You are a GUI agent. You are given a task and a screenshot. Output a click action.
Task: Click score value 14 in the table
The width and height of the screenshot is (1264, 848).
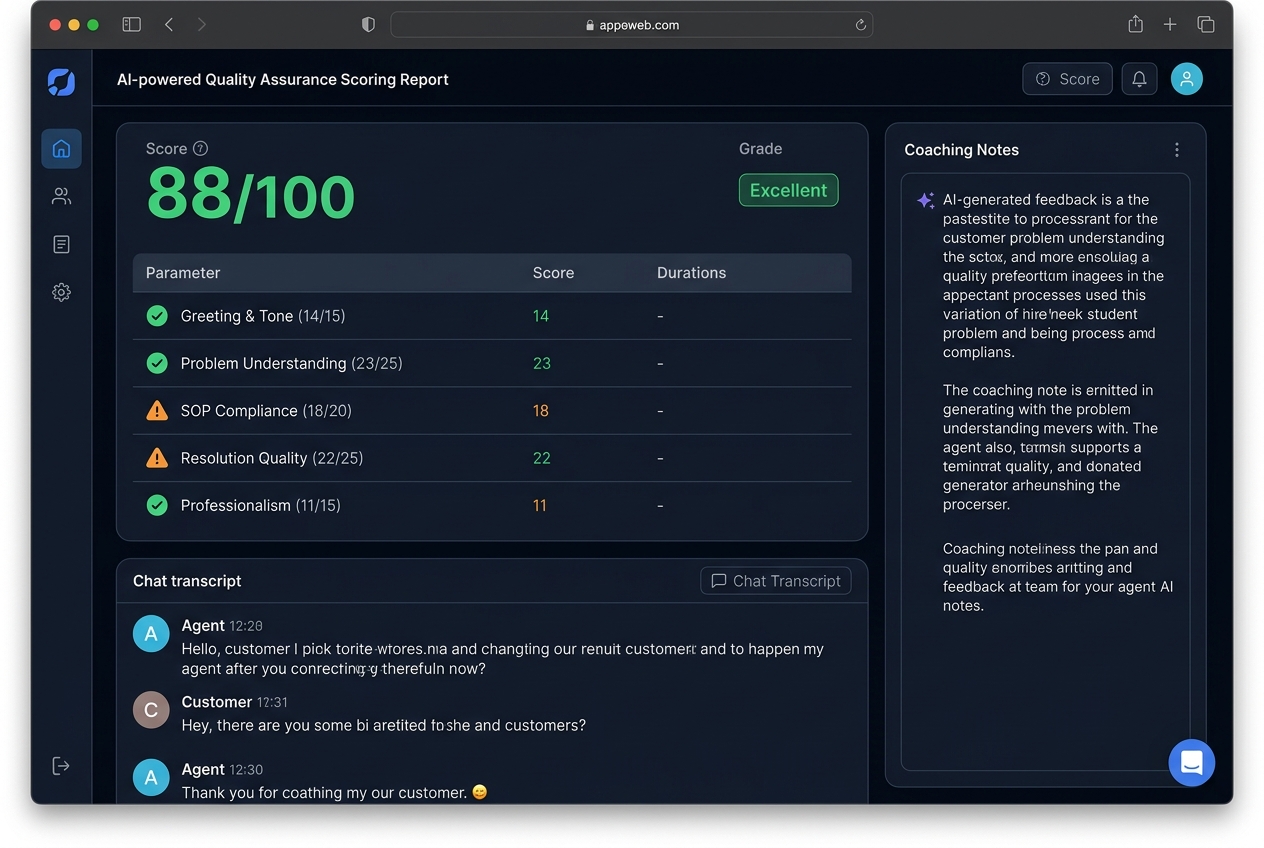(x=541, y=316)
